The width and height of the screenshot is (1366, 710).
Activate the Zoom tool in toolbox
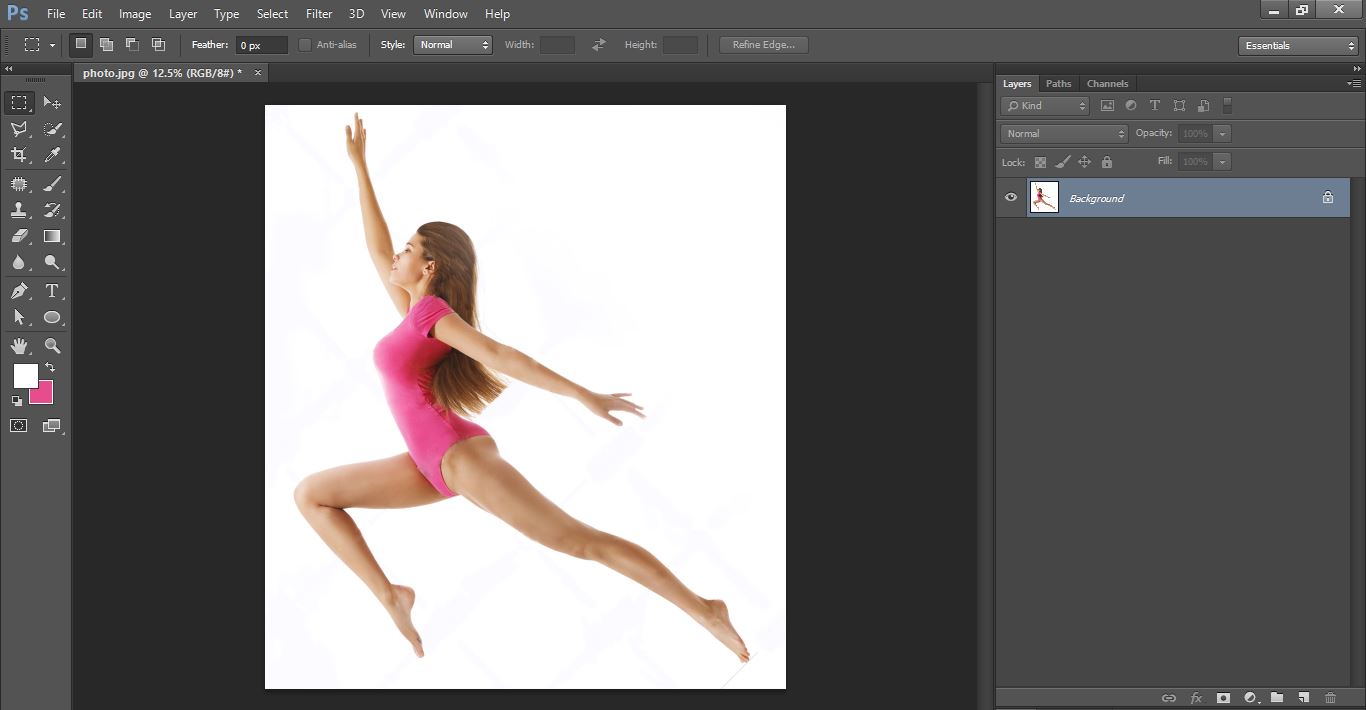pyautogui.click(x=52, y=346)
